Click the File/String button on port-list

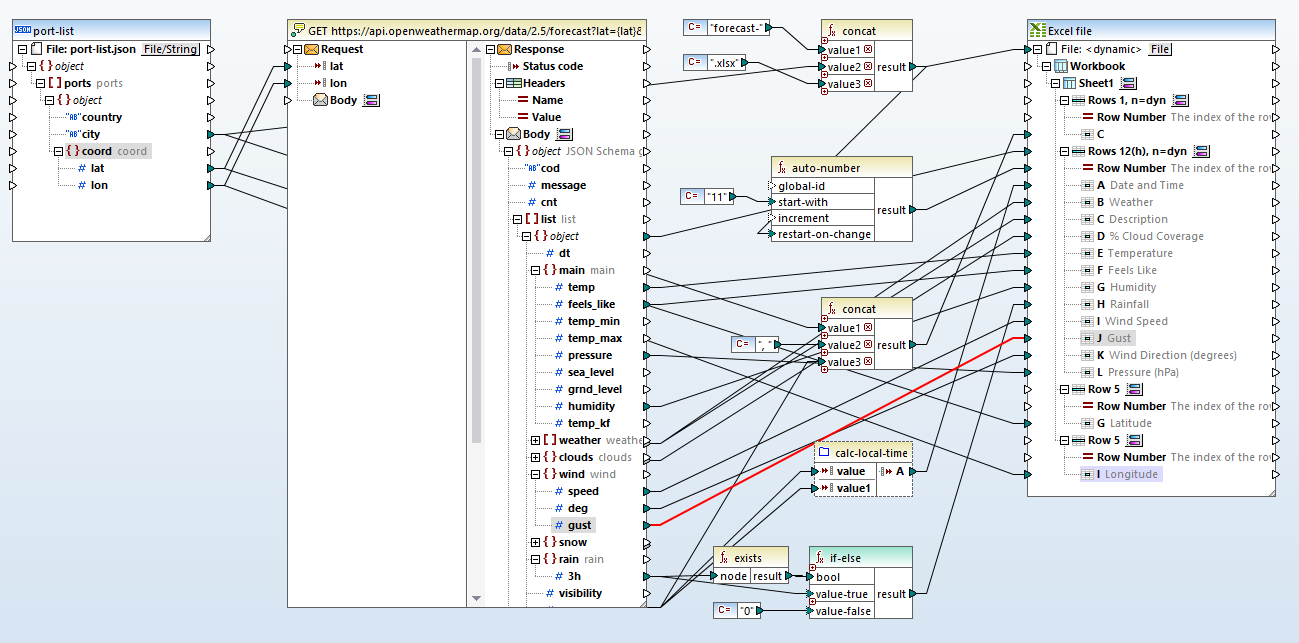pyautogui.click(x=170, y=48)
